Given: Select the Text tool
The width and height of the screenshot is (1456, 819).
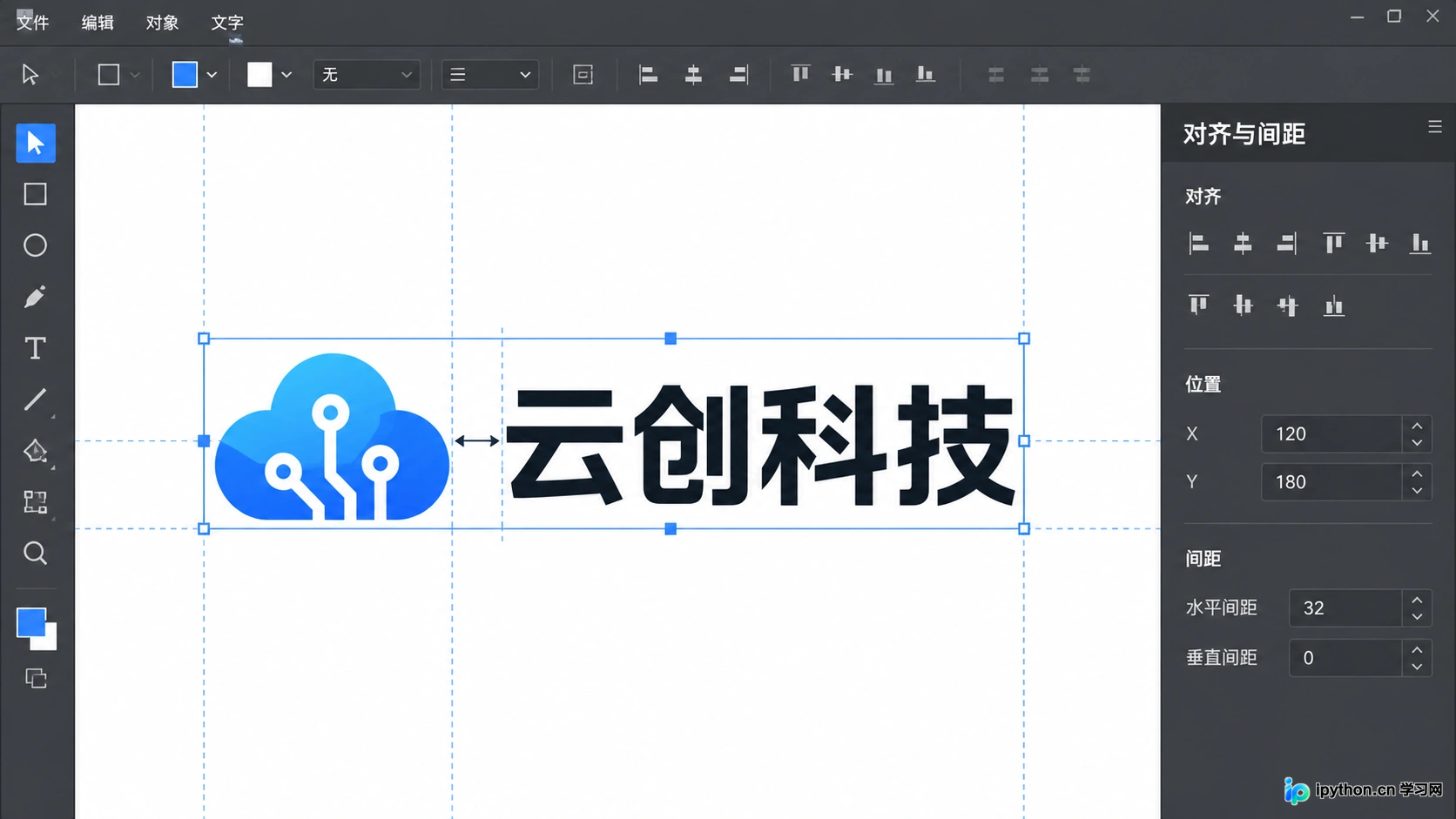Looking at the screenshot, I should [36, 348].
